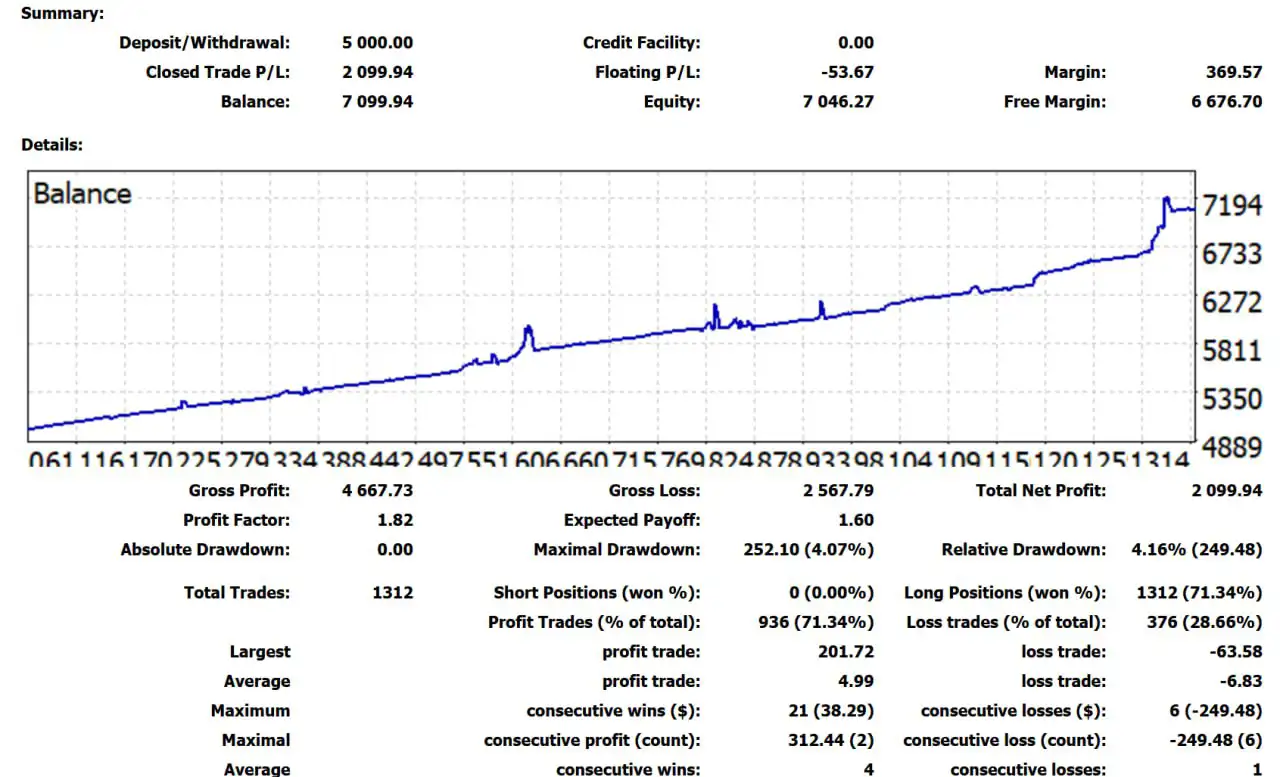Select the Deposit/Withdrawal value 5 000.00
The height and width of the screenshot is (777, 1280).
click(377, 43)
